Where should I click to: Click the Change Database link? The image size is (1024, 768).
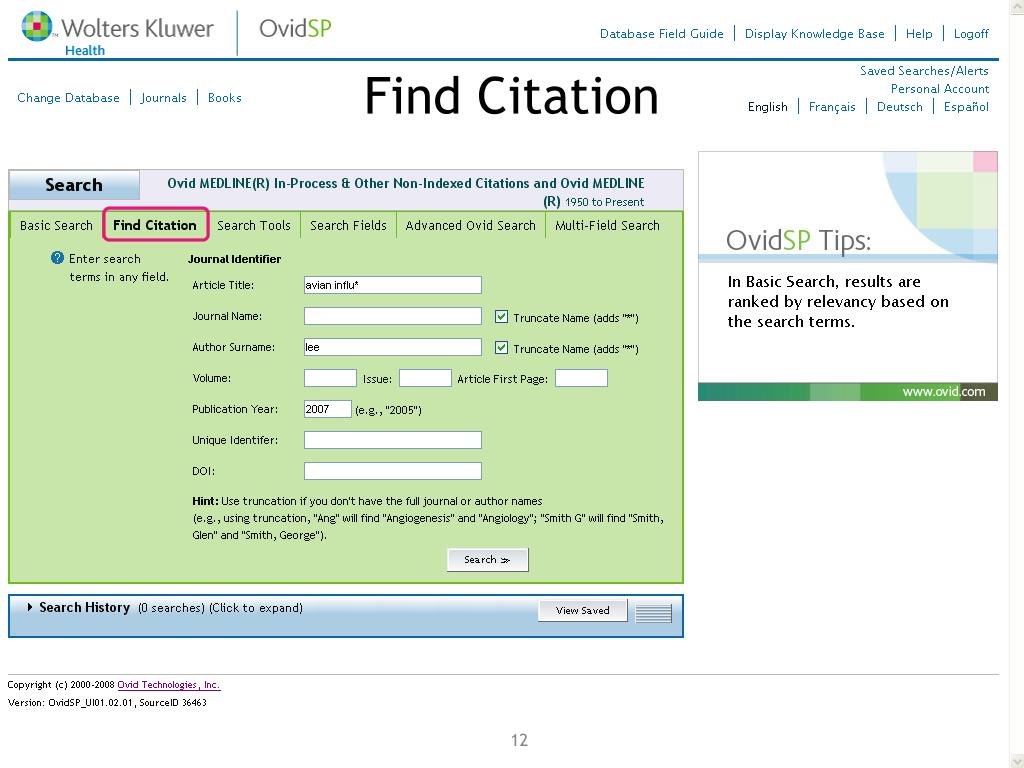pos(69,97)
